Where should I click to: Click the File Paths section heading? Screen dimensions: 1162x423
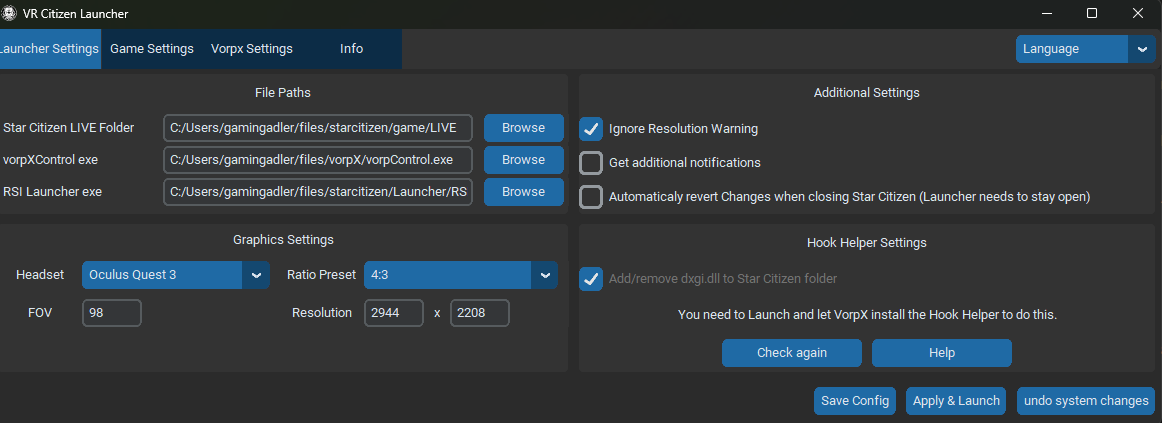[282, 93]
